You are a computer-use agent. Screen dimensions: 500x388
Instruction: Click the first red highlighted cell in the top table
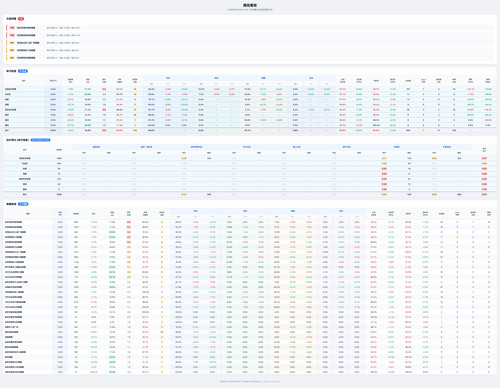pos(104,89)
